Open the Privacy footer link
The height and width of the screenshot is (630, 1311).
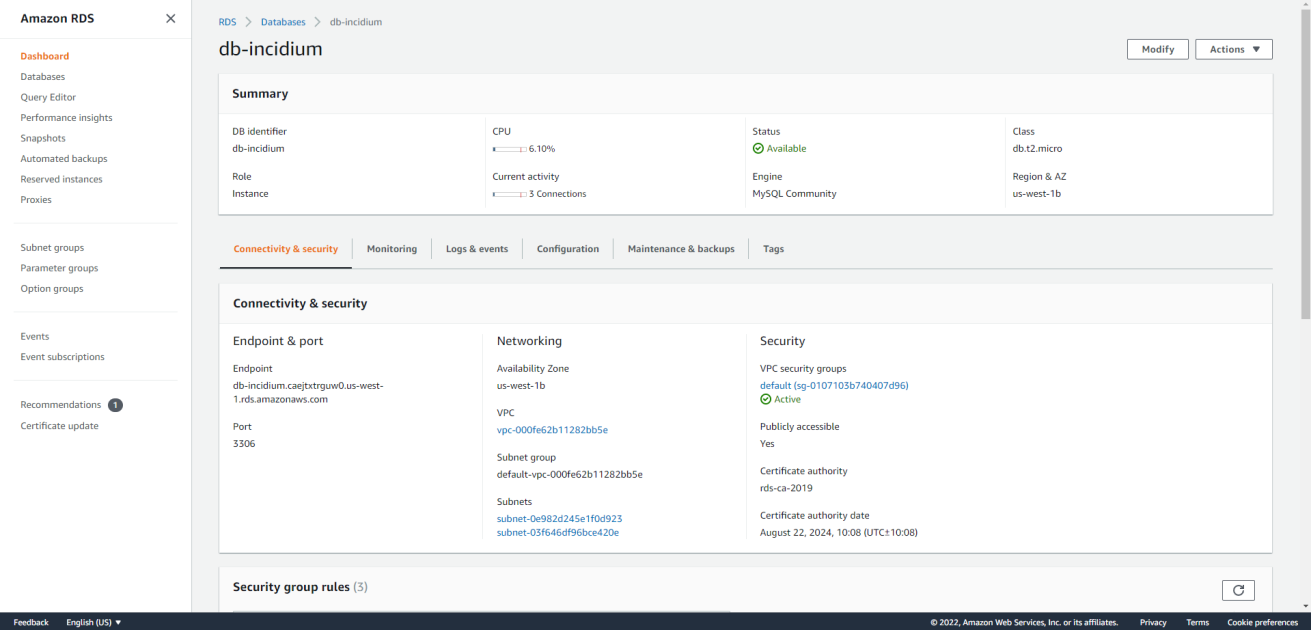(1153, 622)
